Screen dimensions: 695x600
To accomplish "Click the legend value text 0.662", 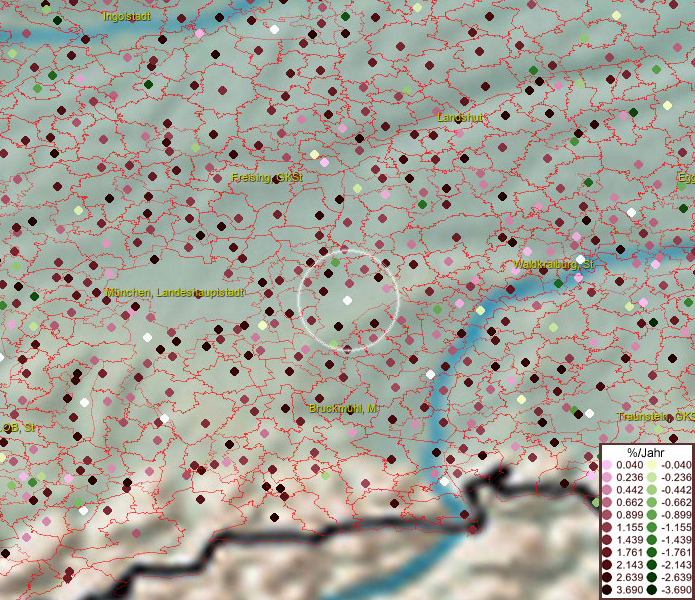I will click(630, 503).
